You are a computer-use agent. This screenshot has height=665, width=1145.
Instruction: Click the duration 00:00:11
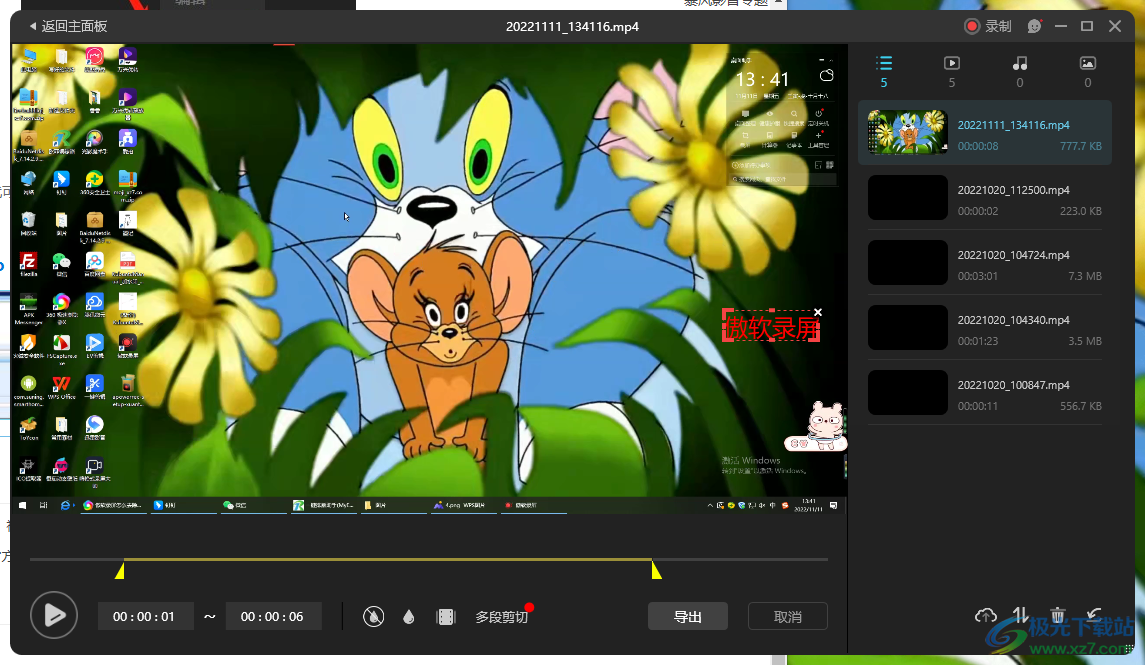pos(978,406)
